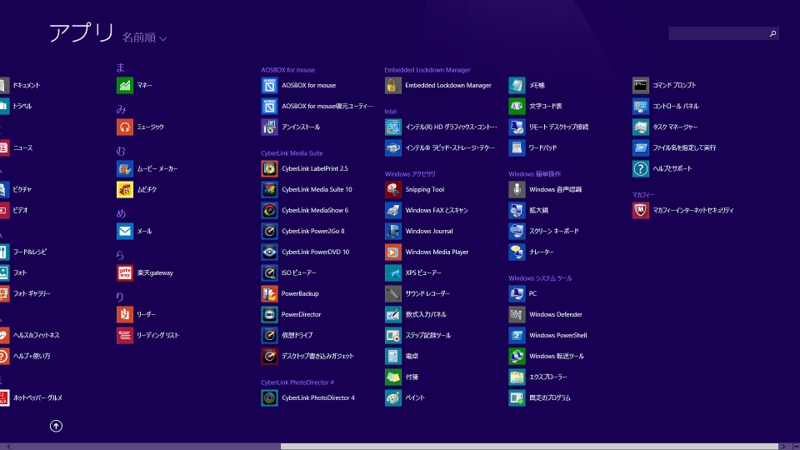Screen dimensions: 800x450
Task: Click the scrollbar left arrow
Action: click(8, 446)
